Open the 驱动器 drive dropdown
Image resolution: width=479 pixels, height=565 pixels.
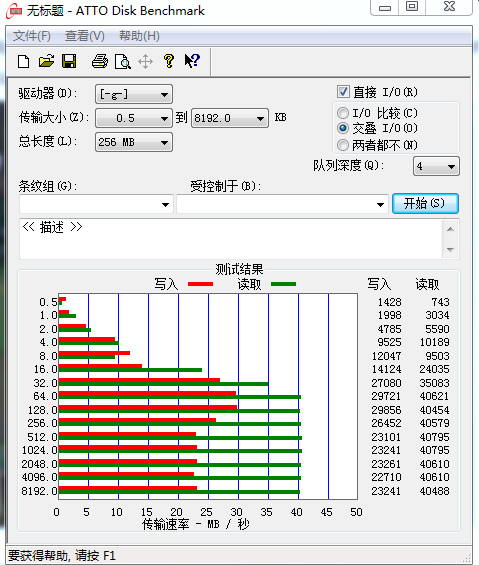pos(134,94)
